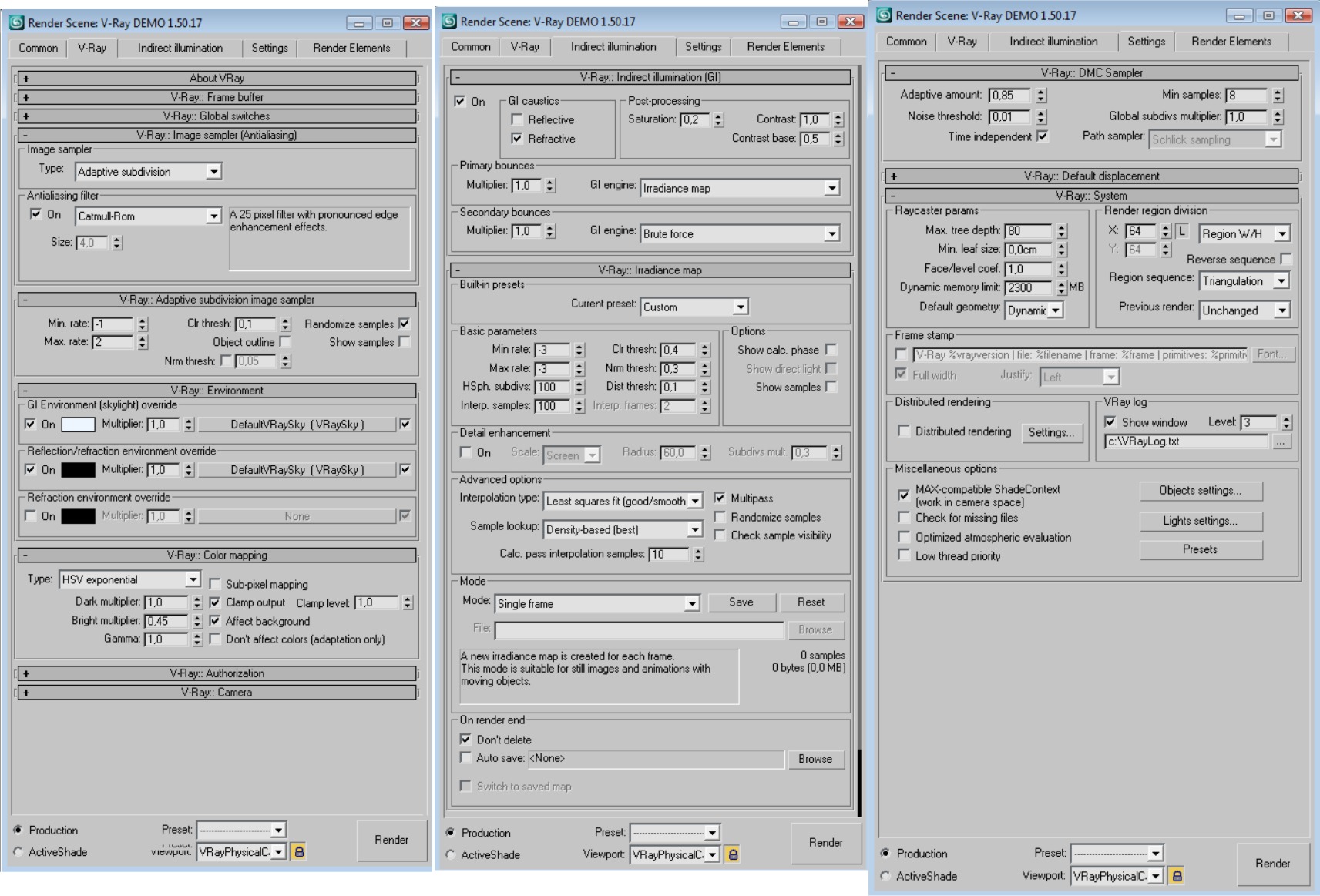Viewport: 1320px width, 896px height.
Task: Expand the About VRay rollout
Action: [x=217, y=78]
